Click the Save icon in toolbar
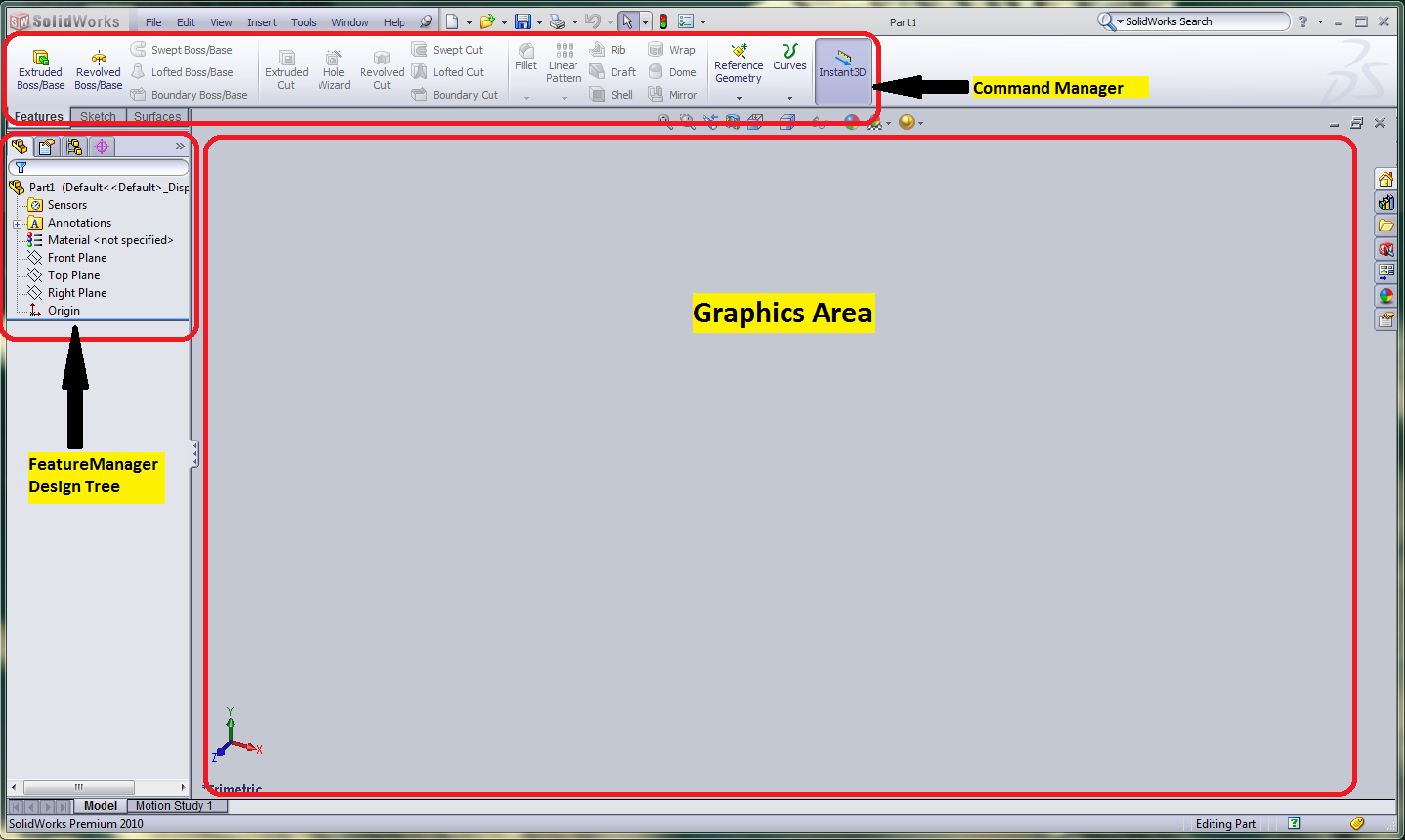 tap(523, 21)
